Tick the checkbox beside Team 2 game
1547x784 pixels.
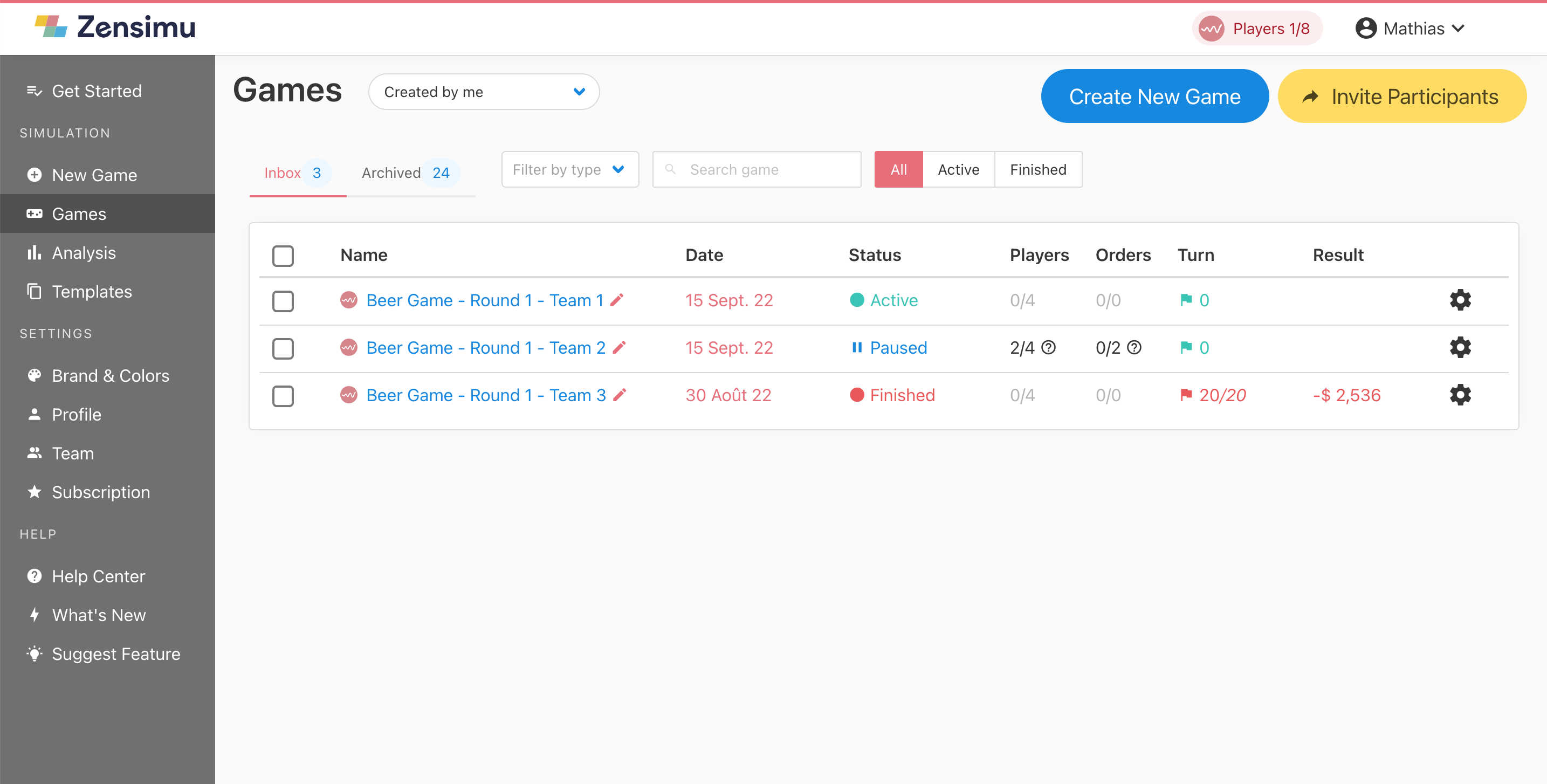283,348
